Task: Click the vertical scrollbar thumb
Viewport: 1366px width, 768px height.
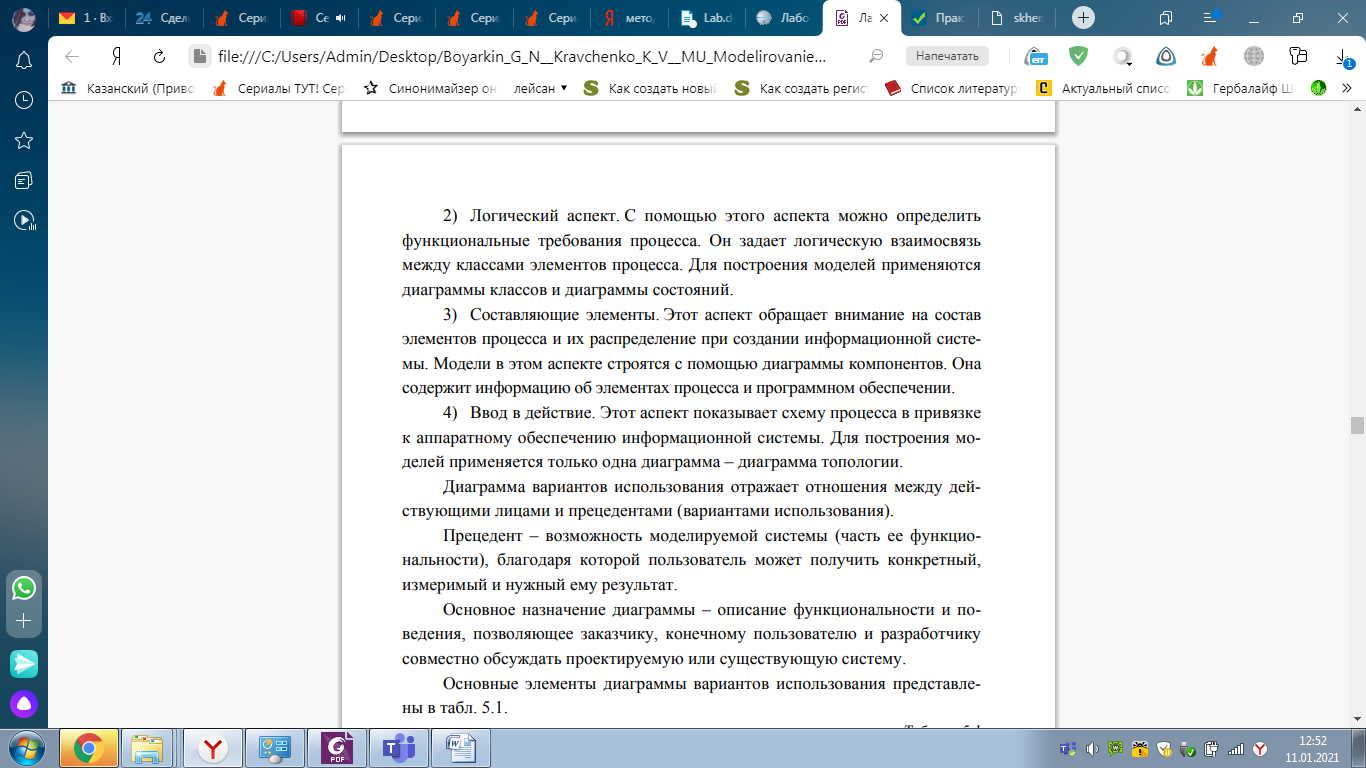Action: click(1357, 425)
